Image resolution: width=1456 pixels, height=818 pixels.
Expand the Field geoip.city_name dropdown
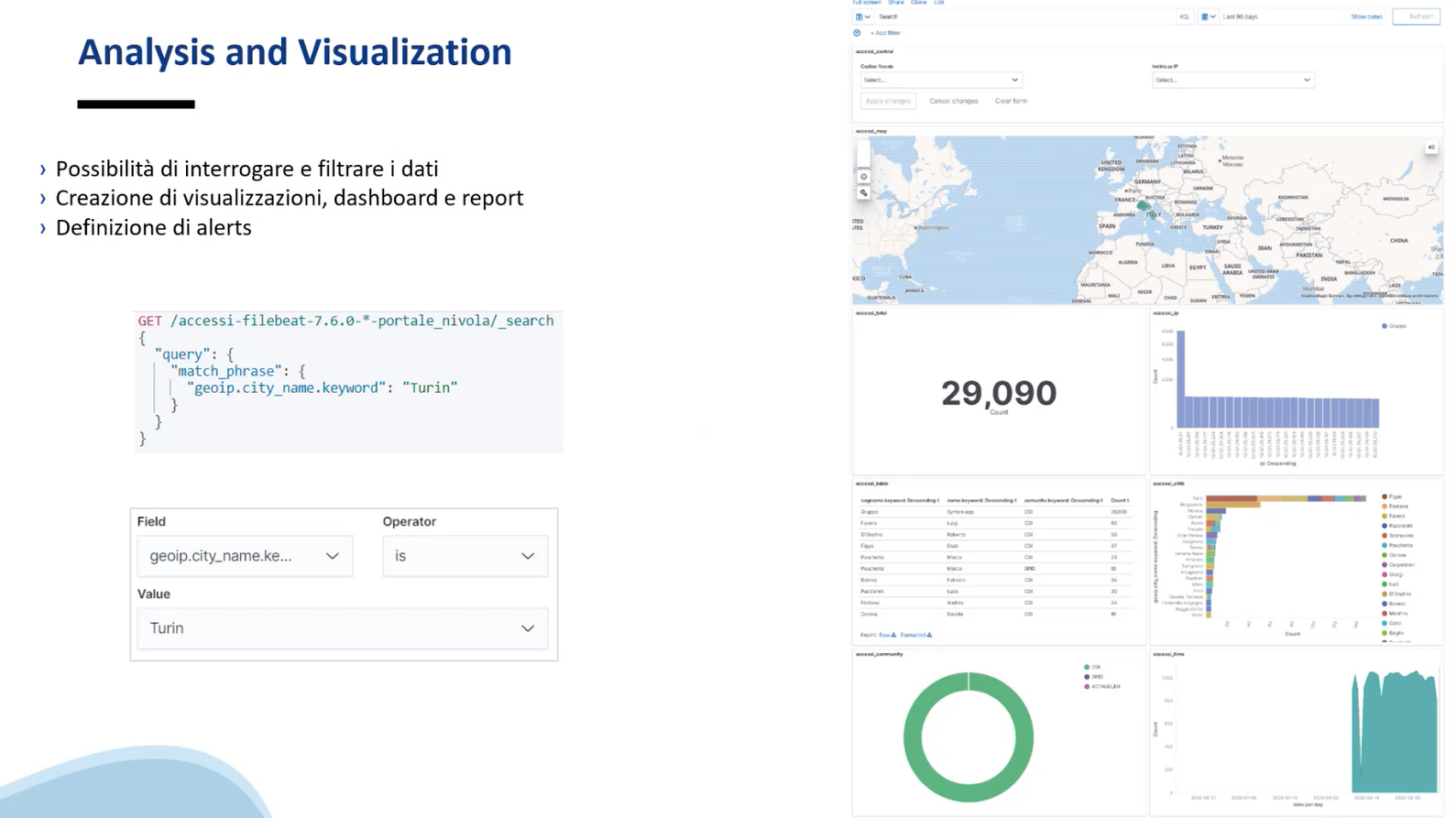[x=245, y=556]
